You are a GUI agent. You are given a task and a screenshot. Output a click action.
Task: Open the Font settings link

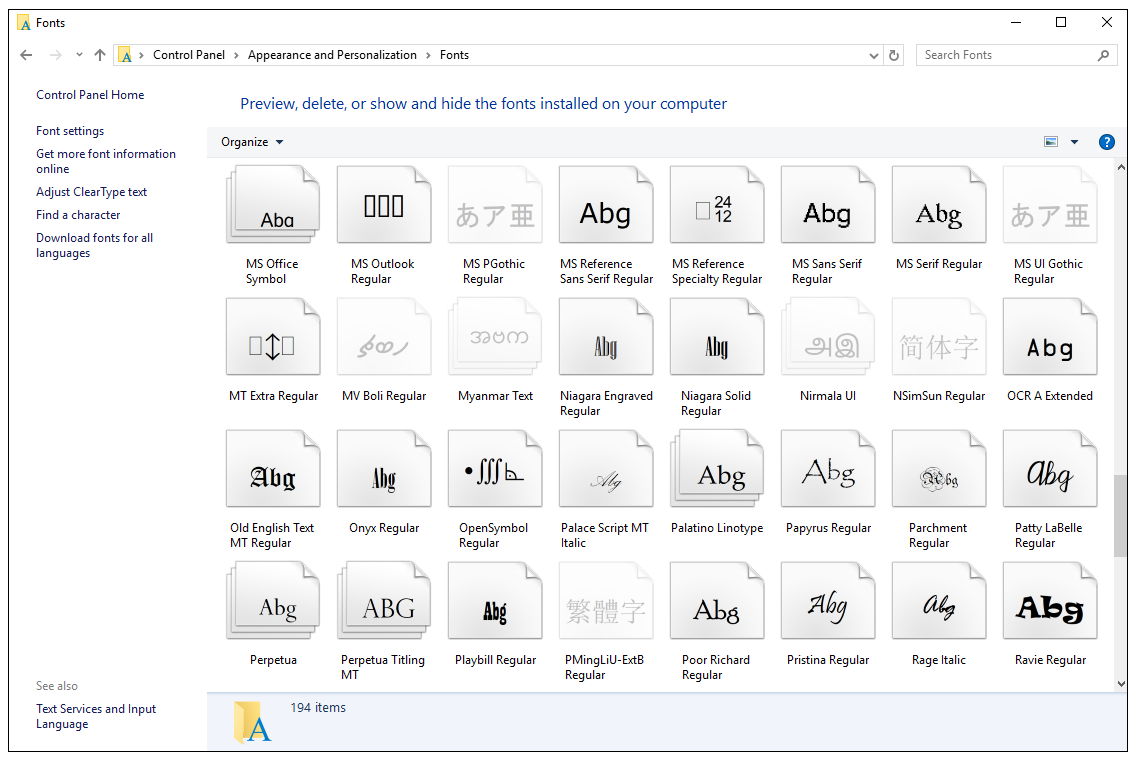(70, 131)
